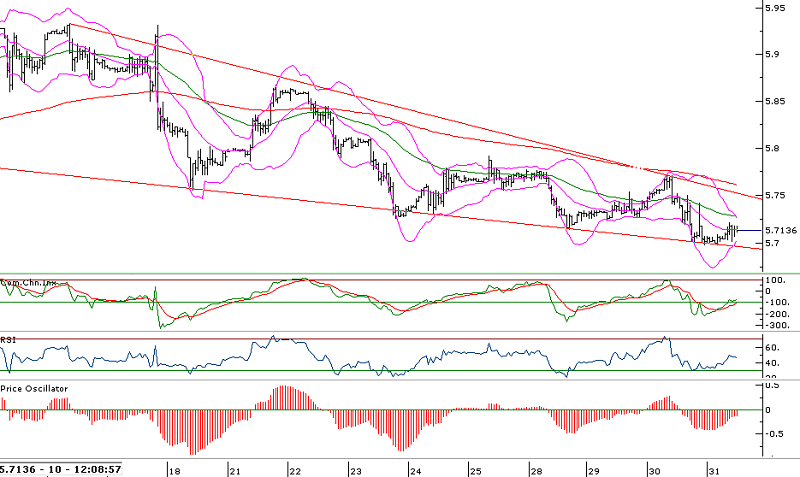Select the Price Oscillator panel label
Screen dimensions: 800x477
34,389
